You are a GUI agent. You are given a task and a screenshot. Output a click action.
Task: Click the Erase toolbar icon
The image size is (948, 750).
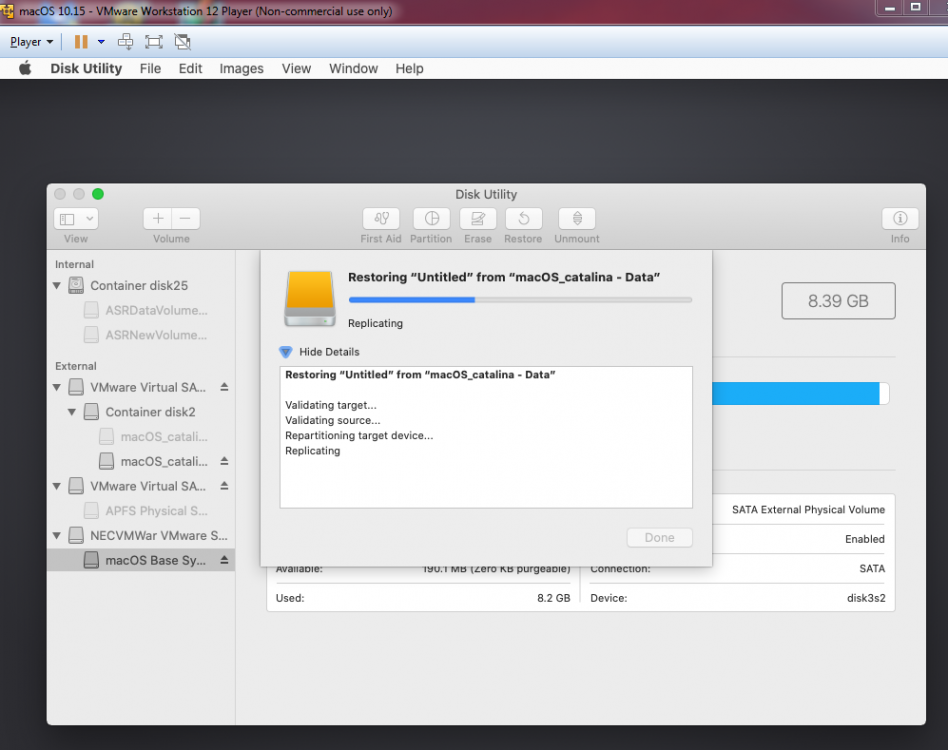click(x=478, y=219)
